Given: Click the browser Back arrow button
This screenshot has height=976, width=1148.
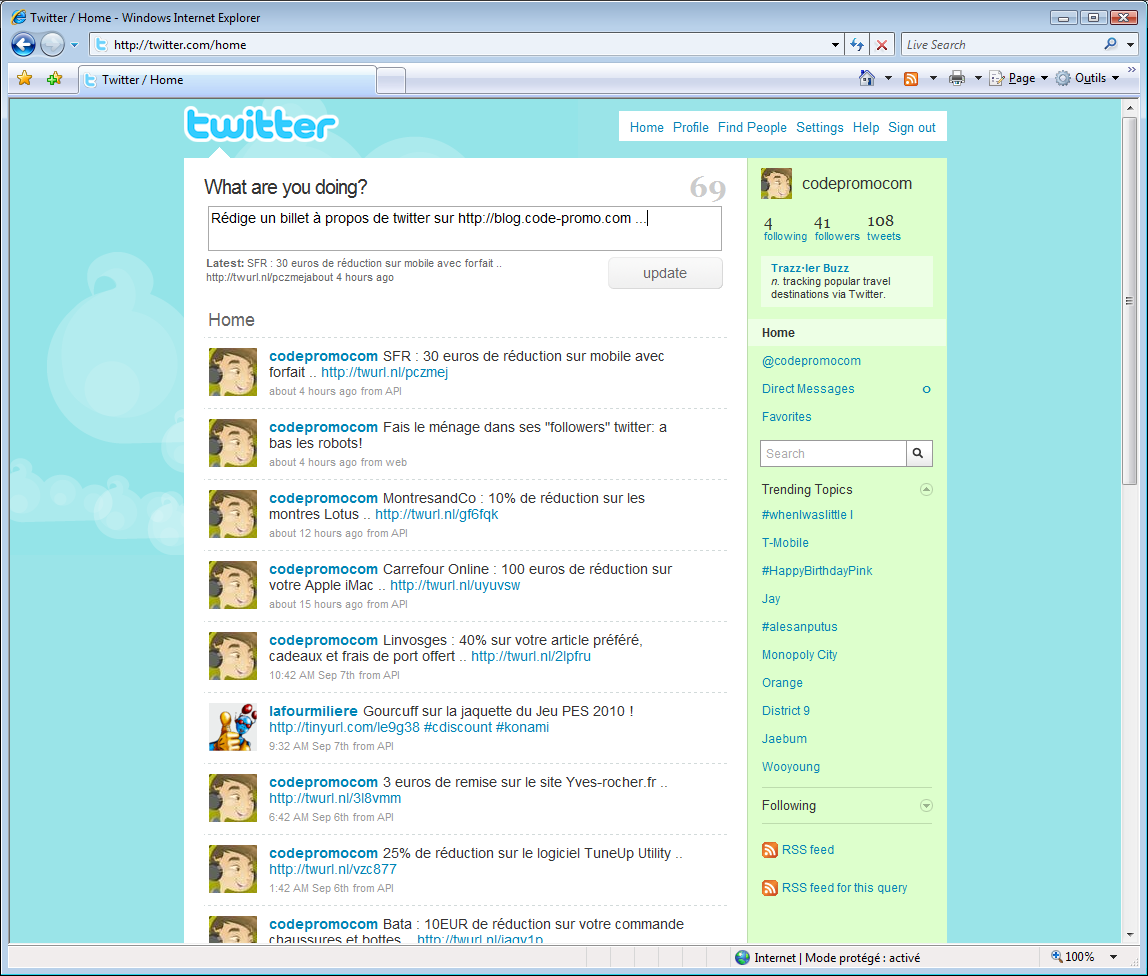Looking at the screenshot, I should pos(23,45).
